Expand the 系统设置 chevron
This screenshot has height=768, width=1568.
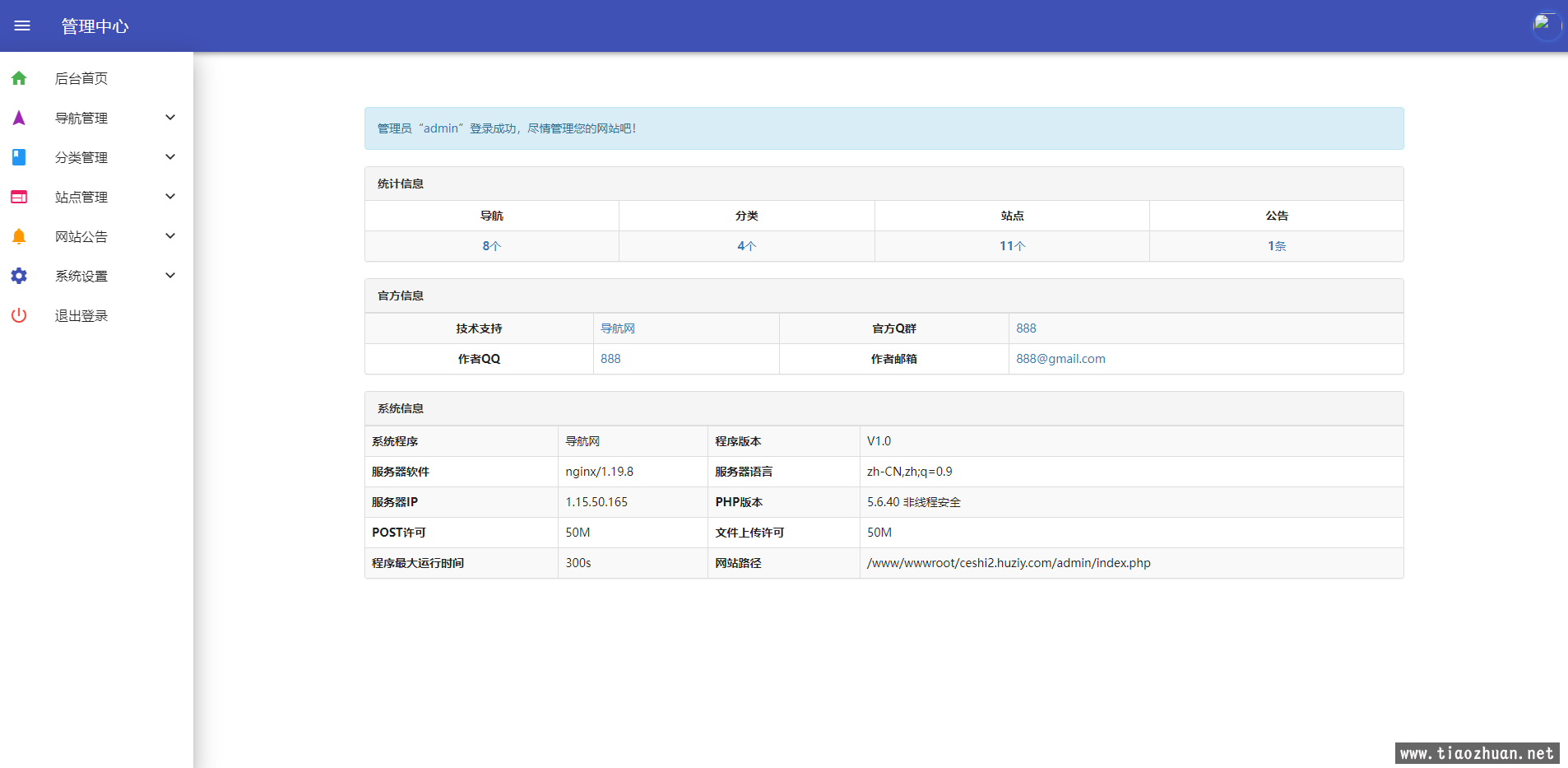pyautogui.click(x=170, y=276)
